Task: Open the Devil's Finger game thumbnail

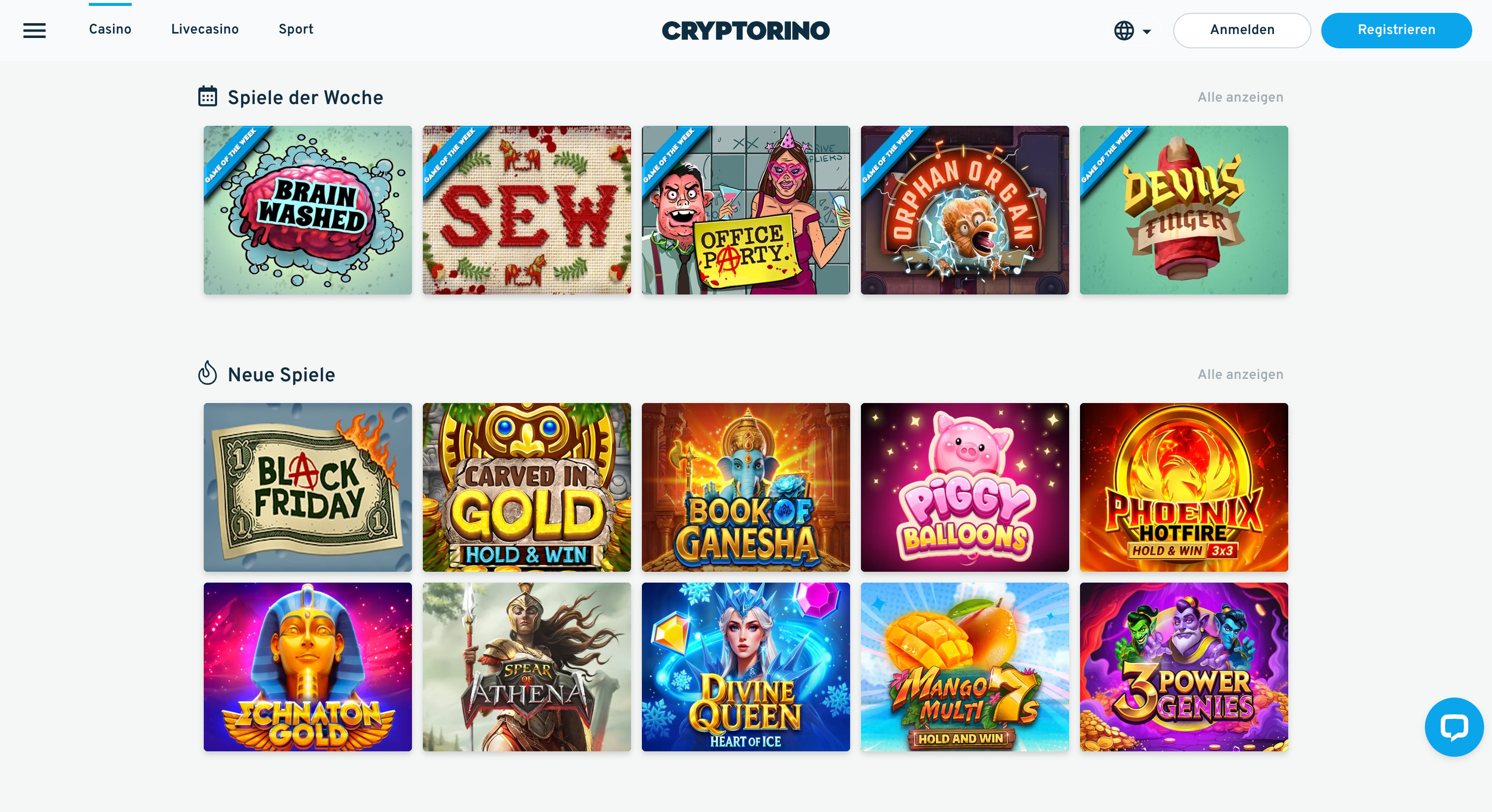Action: coord(1183,210)
